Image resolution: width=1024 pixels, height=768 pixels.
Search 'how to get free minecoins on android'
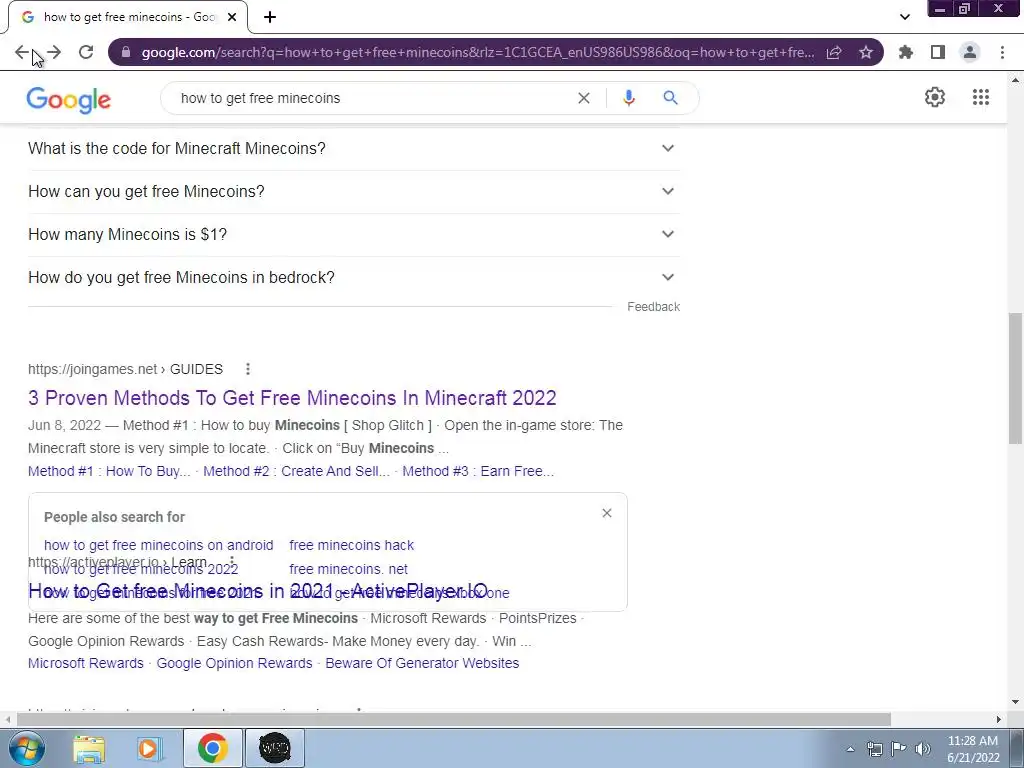(x=159, y=545)
